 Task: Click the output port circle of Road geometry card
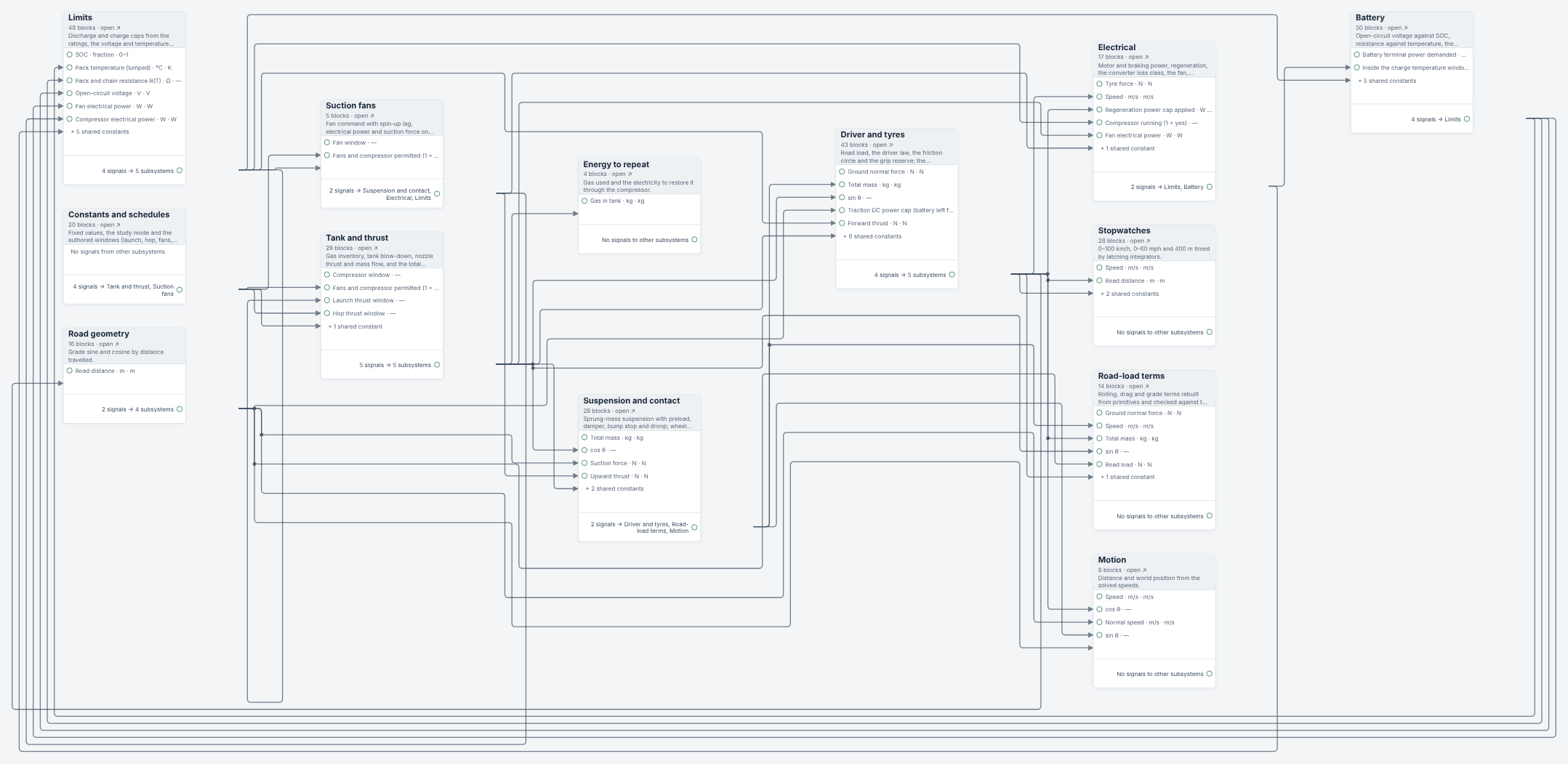[x=180, y=409]
